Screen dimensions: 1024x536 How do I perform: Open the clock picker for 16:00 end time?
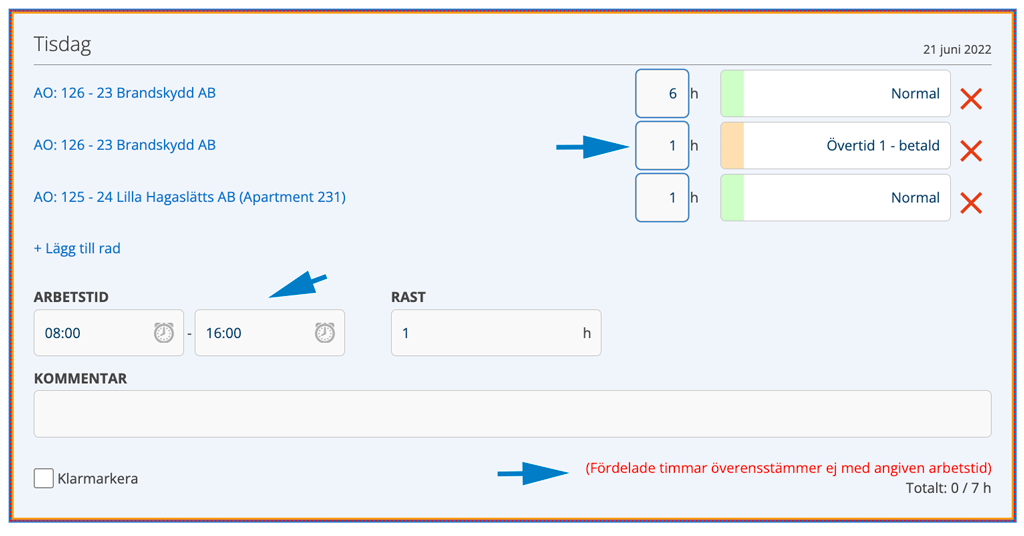325,332
